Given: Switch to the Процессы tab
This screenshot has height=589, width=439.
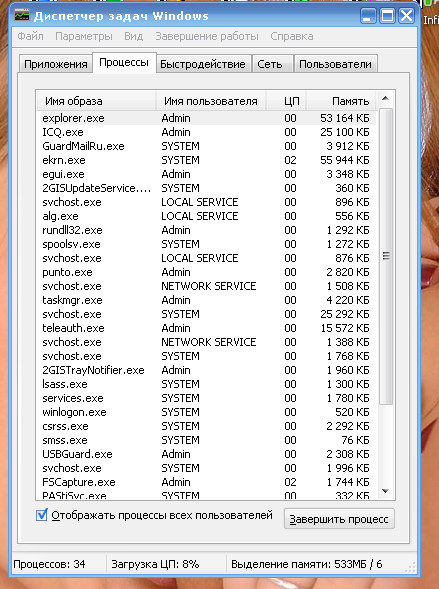Looking at the screenshot, I should click(x=124, y=62).
